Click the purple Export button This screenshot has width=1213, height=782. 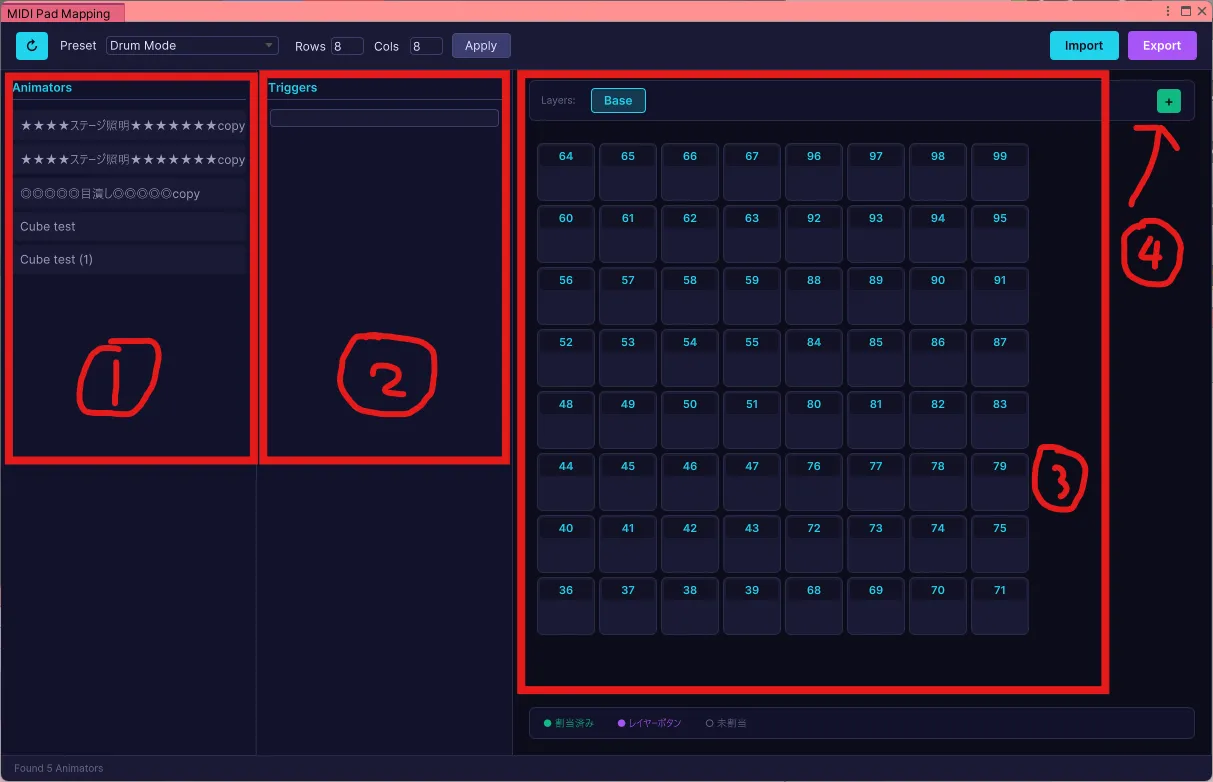[1162, 46]
